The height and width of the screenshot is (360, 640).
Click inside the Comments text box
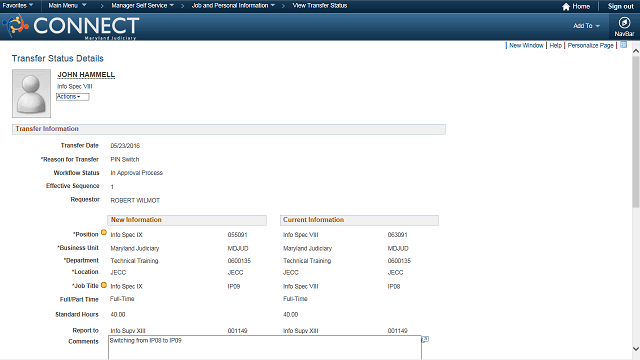tap(265, 347)
